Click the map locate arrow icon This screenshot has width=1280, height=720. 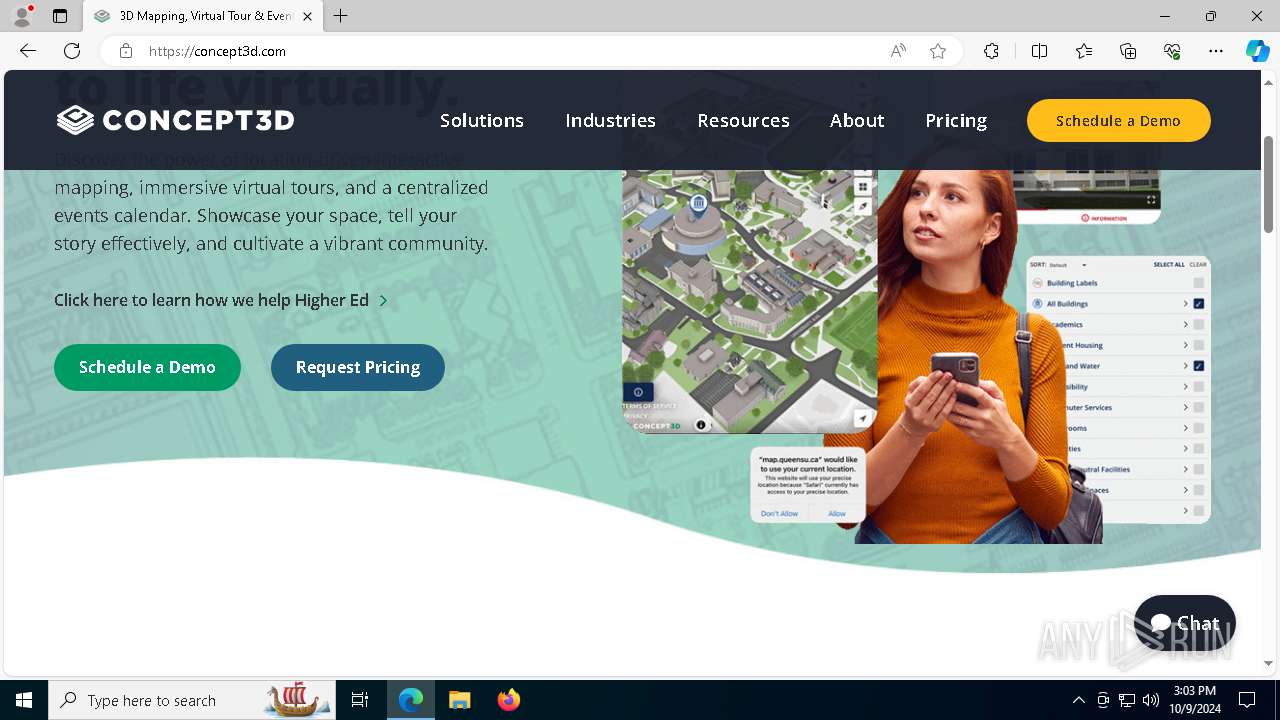tap(862, 419)
